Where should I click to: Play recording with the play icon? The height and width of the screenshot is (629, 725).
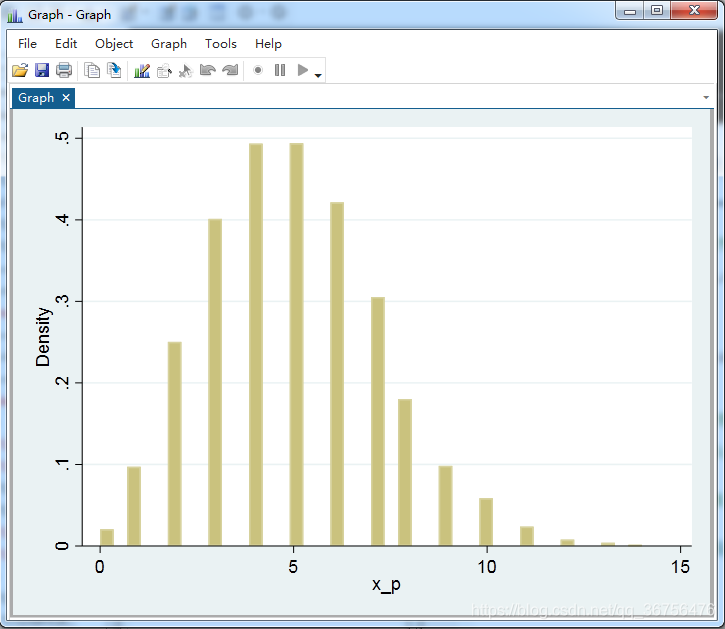point(303,70)
